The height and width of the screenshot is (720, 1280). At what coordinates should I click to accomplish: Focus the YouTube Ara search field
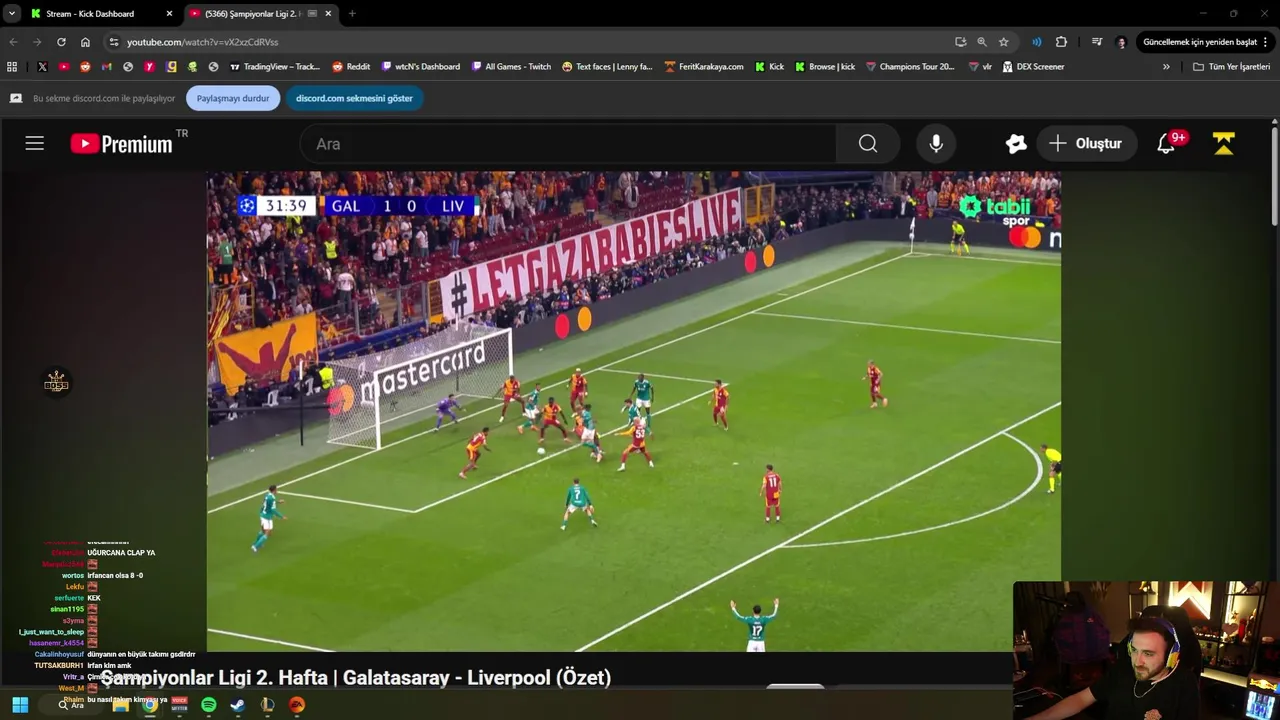click(568, 143)
